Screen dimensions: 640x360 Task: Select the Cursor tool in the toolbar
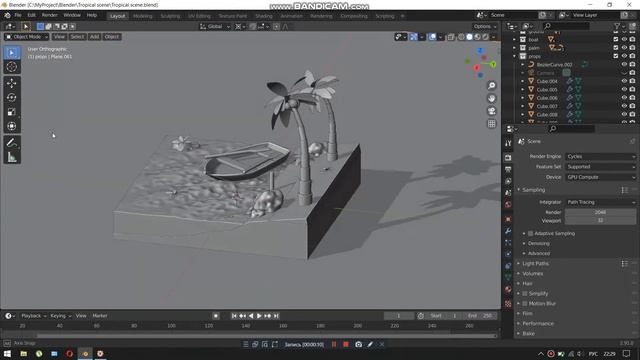pyautogui.click(x=12, y=67)
